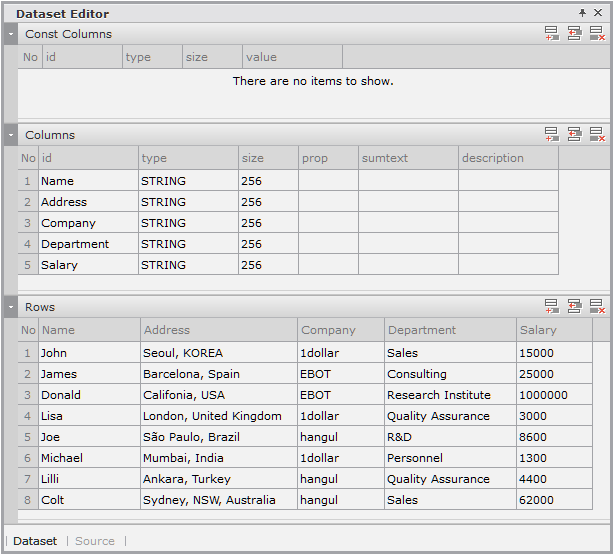Click the delete icon in Const Columns
614x555 pixels.
(x=596, y=34)
